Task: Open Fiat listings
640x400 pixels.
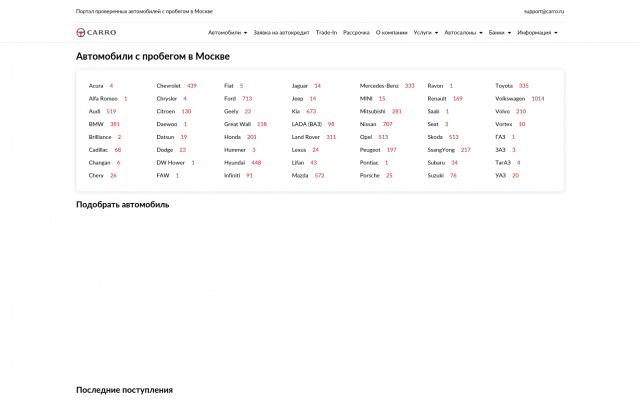Action: 229,86
